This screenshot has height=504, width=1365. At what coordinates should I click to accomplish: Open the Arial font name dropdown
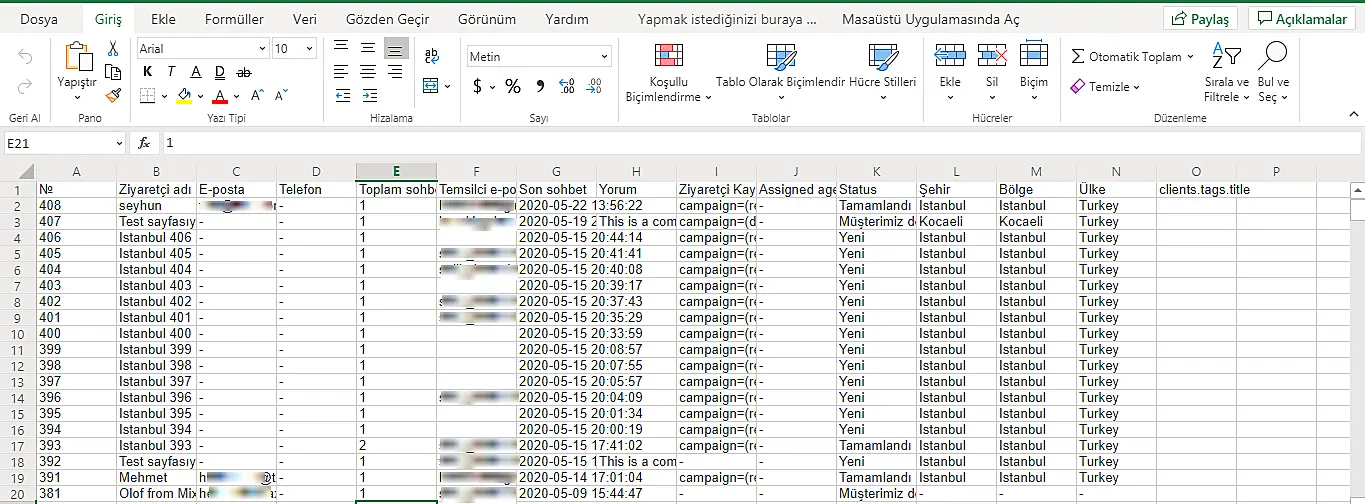[262, 48]
